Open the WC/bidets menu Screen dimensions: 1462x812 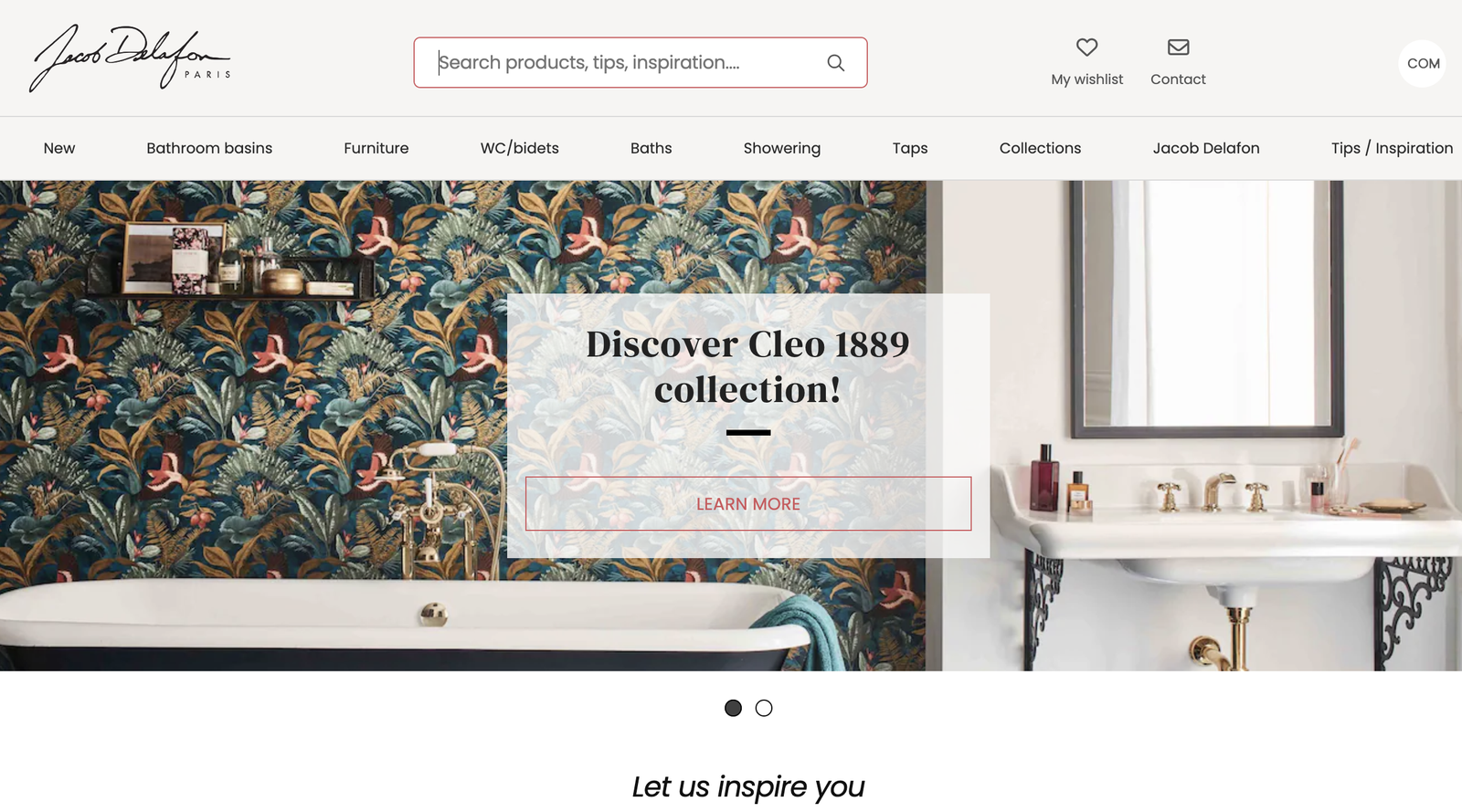[519, 148]
